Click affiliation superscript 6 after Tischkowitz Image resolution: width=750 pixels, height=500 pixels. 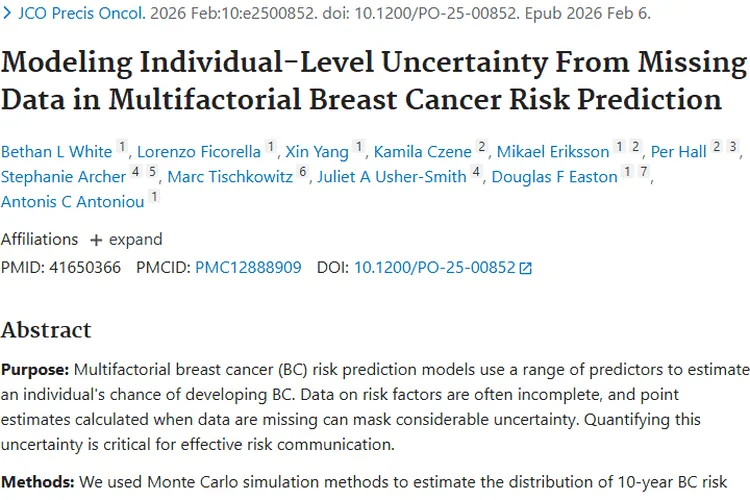pos(303,174)
